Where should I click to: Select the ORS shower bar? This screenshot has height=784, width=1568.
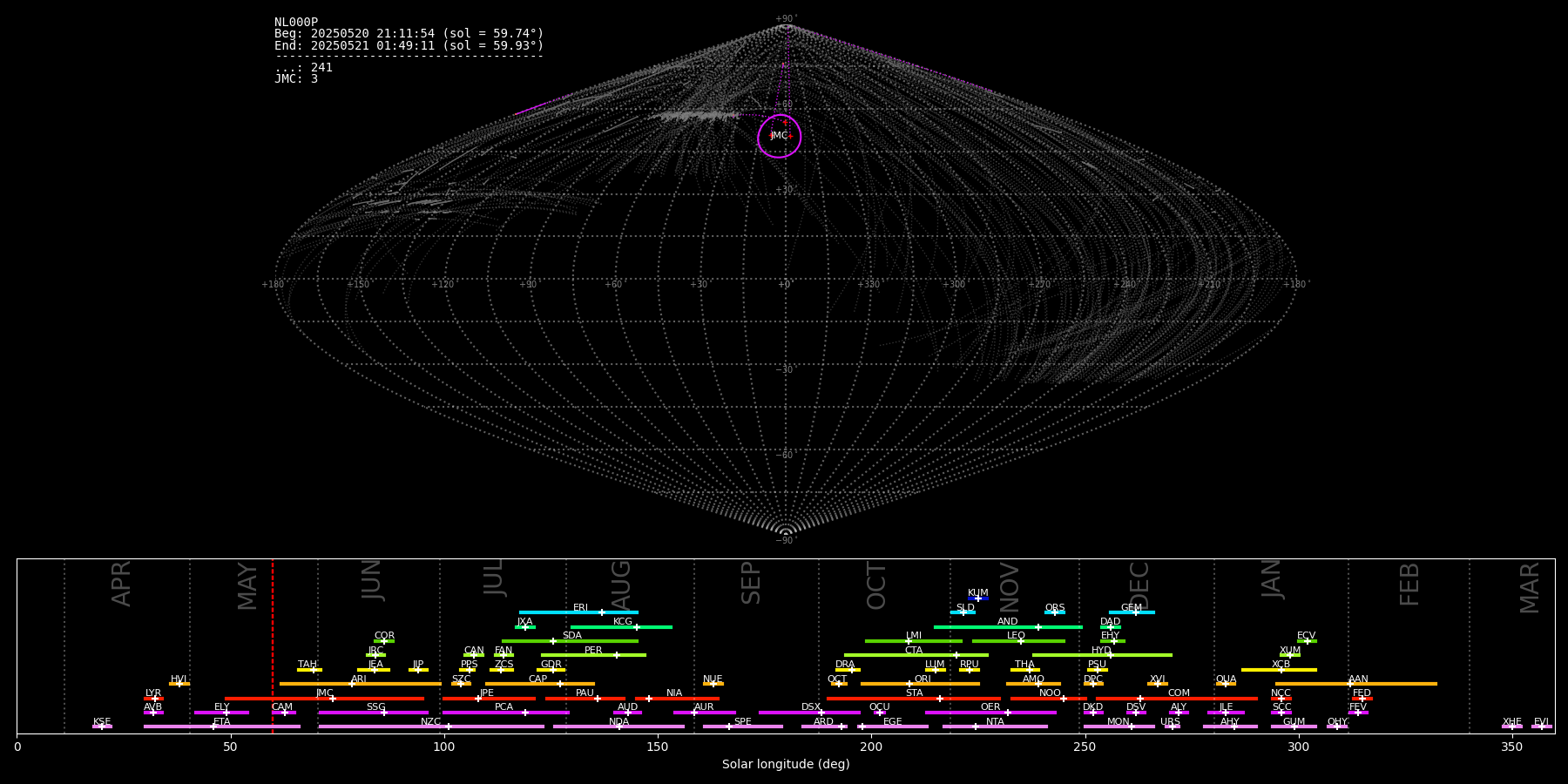[x=1055, y=612]
